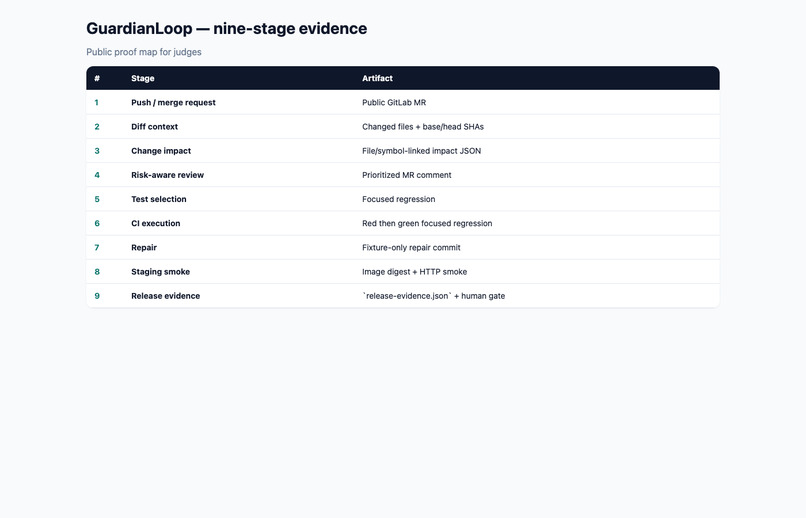Select the stage number 7 cell

(97, 247)
